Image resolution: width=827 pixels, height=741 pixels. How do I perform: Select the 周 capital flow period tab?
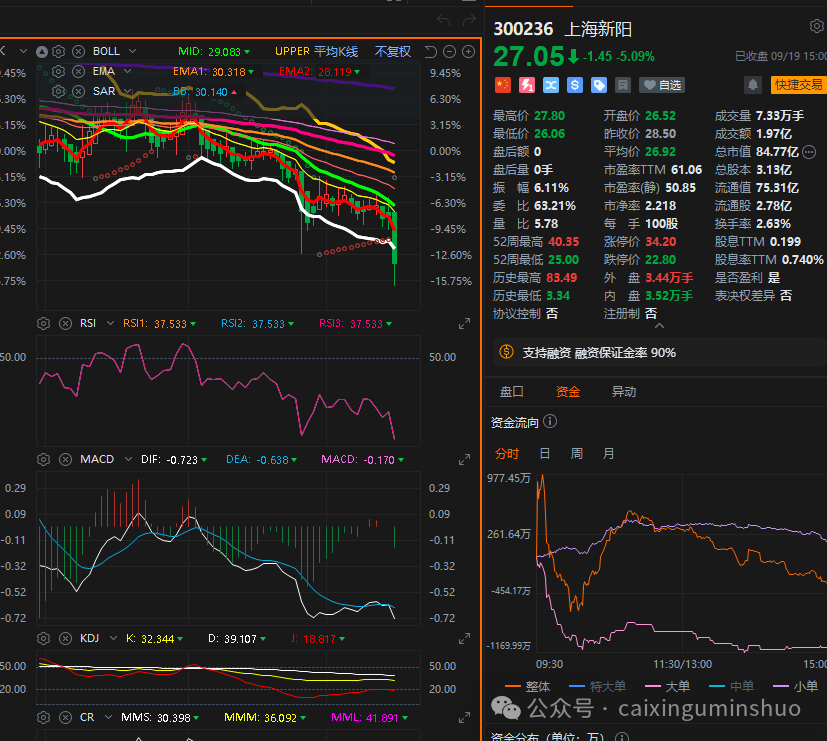pos(576,453)
